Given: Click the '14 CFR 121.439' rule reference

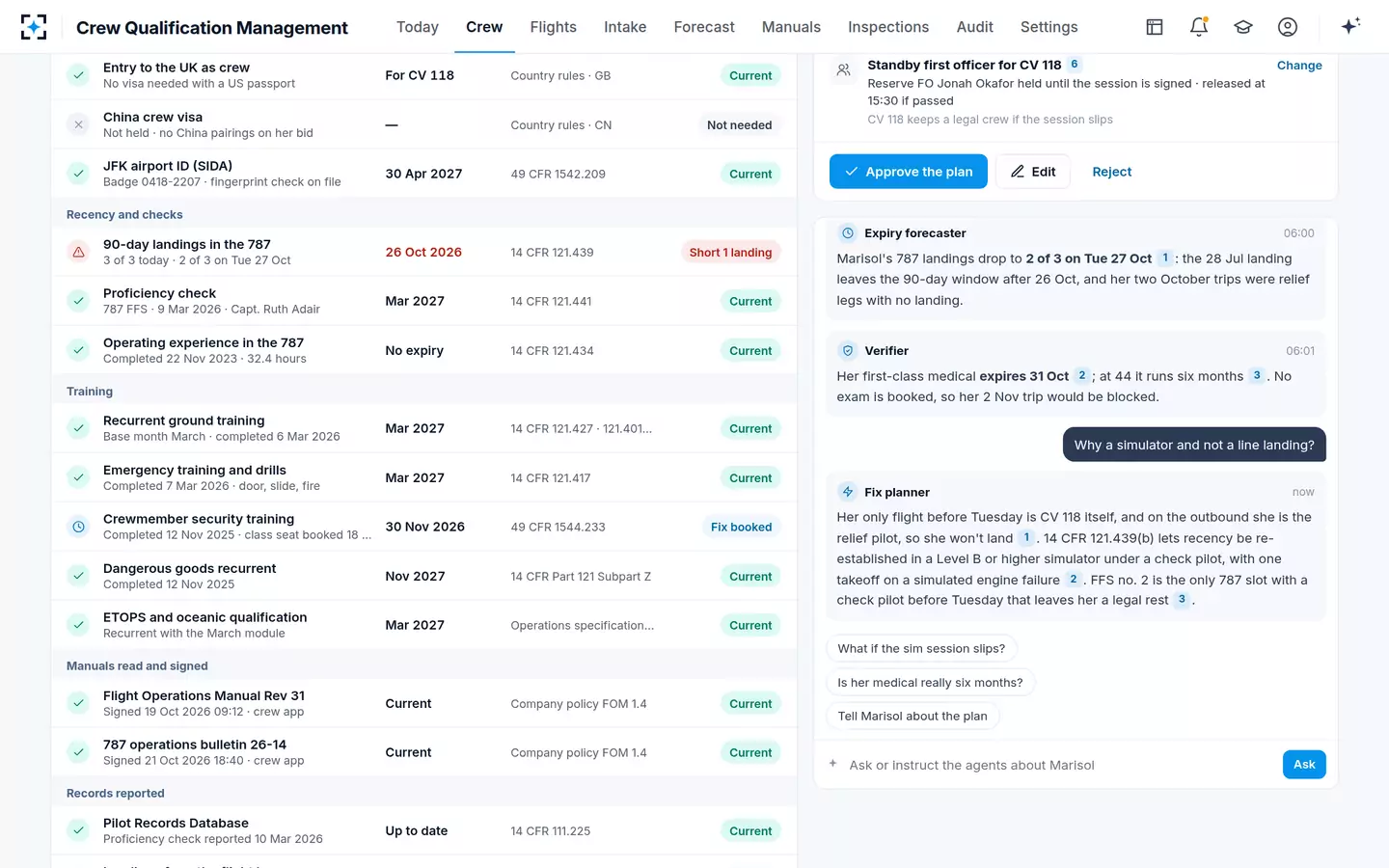Looking at the screenshot, I should (552, 253).
